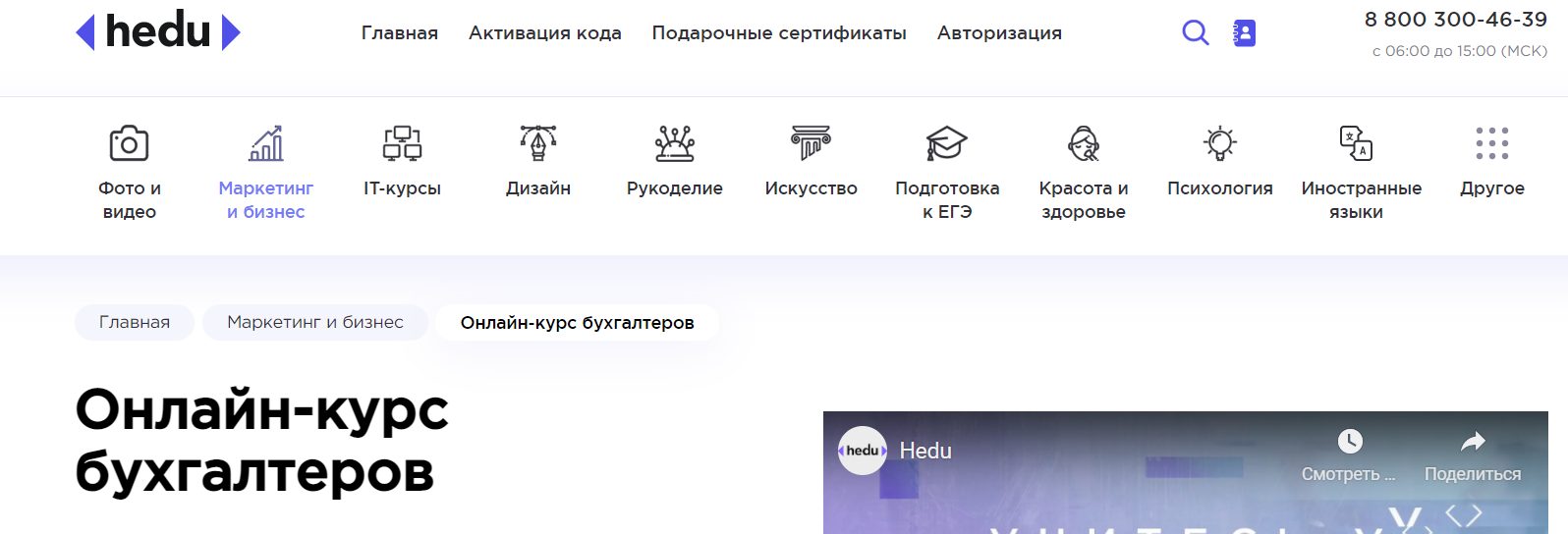Click the Авторизация link
Viewport: 1568px width, 534px height.
tap(999, 33)
